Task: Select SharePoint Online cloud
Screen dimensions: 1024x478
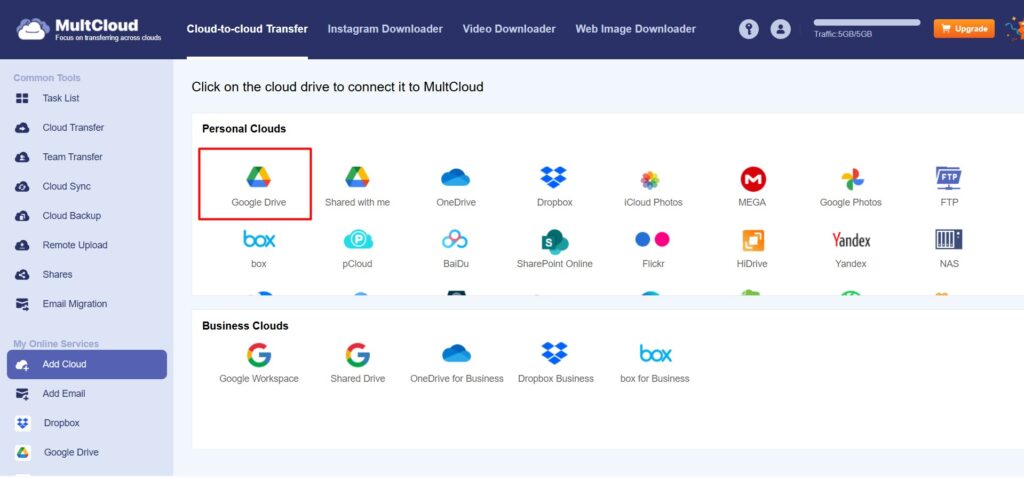Action: point(554,241)
